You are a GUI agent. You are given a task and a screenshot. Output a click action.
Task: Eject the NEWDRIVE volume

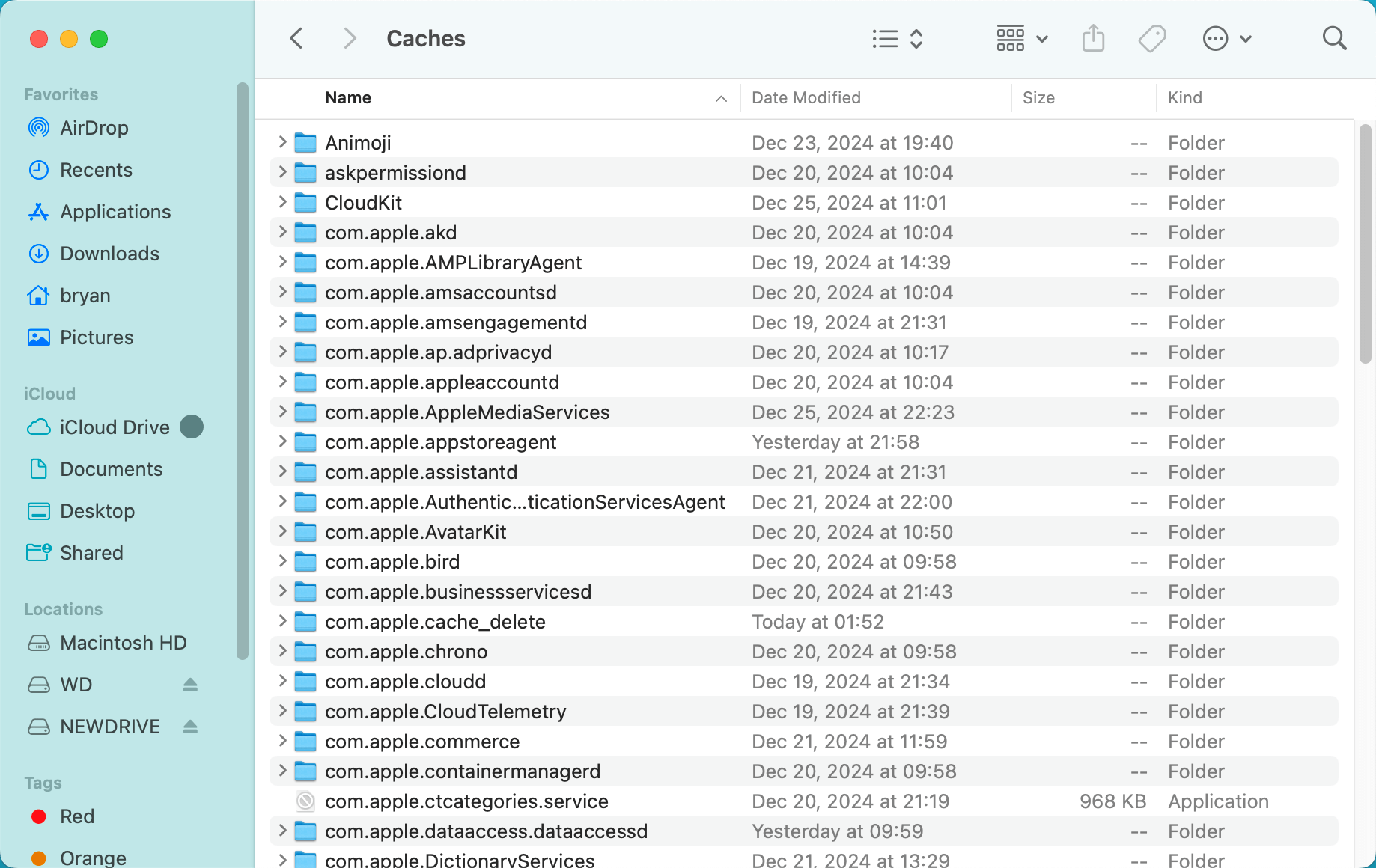click(x=191, y=726)
